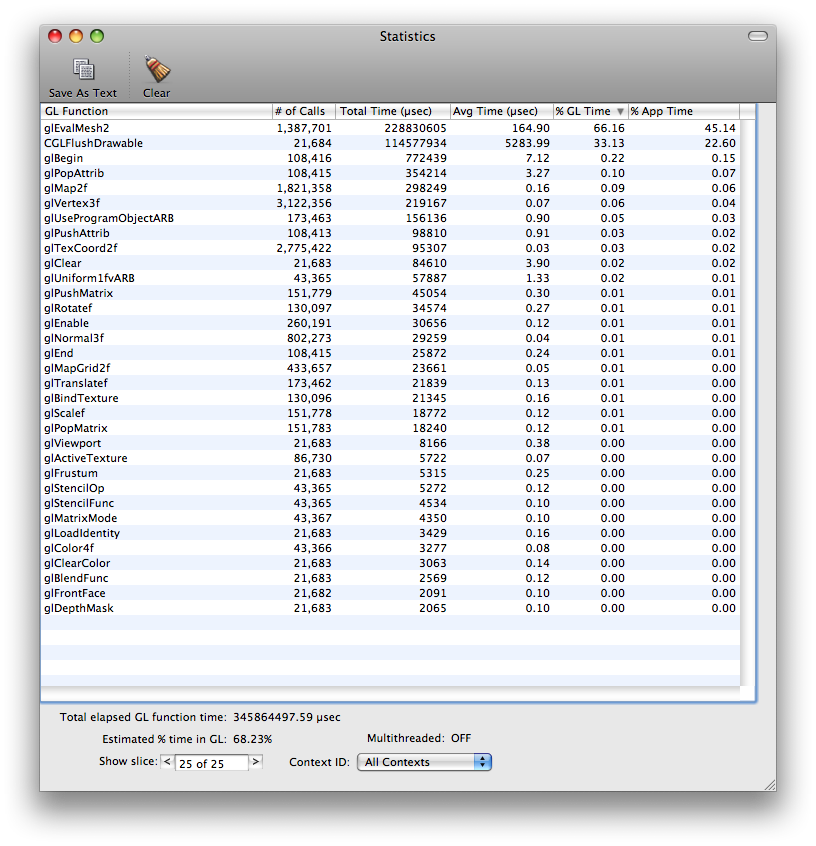The image size is (816, 846).
Task: Select the glClearColor row
Action: click(390, 563)
